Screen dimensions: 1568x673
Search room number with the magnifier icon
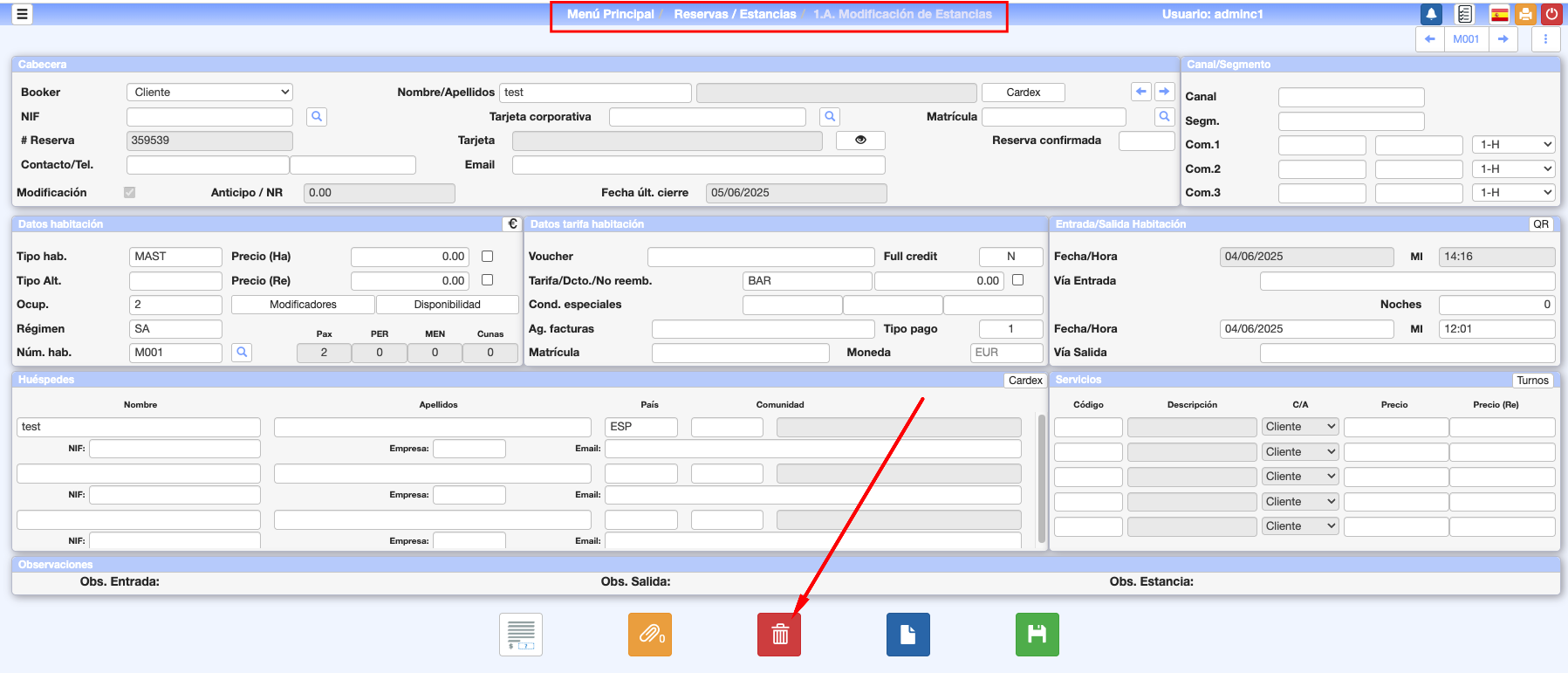click(242, 352)
